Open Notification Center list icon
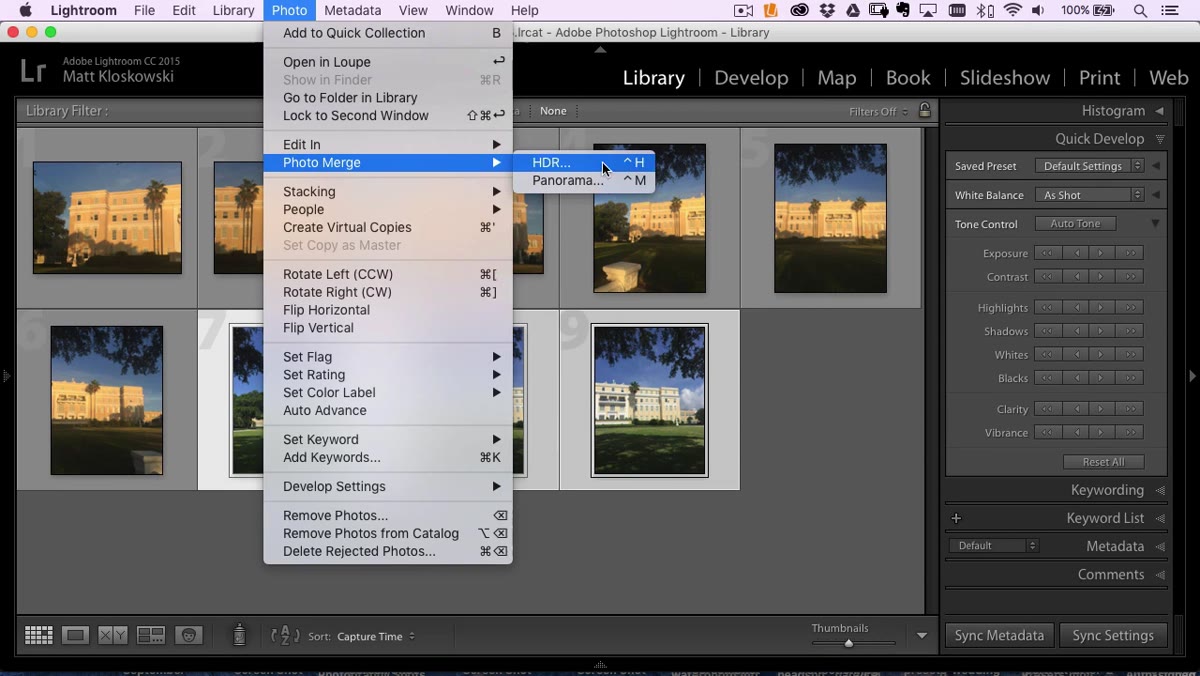This screenshot has width=1200, height=676. click(x=1171, y=11)
